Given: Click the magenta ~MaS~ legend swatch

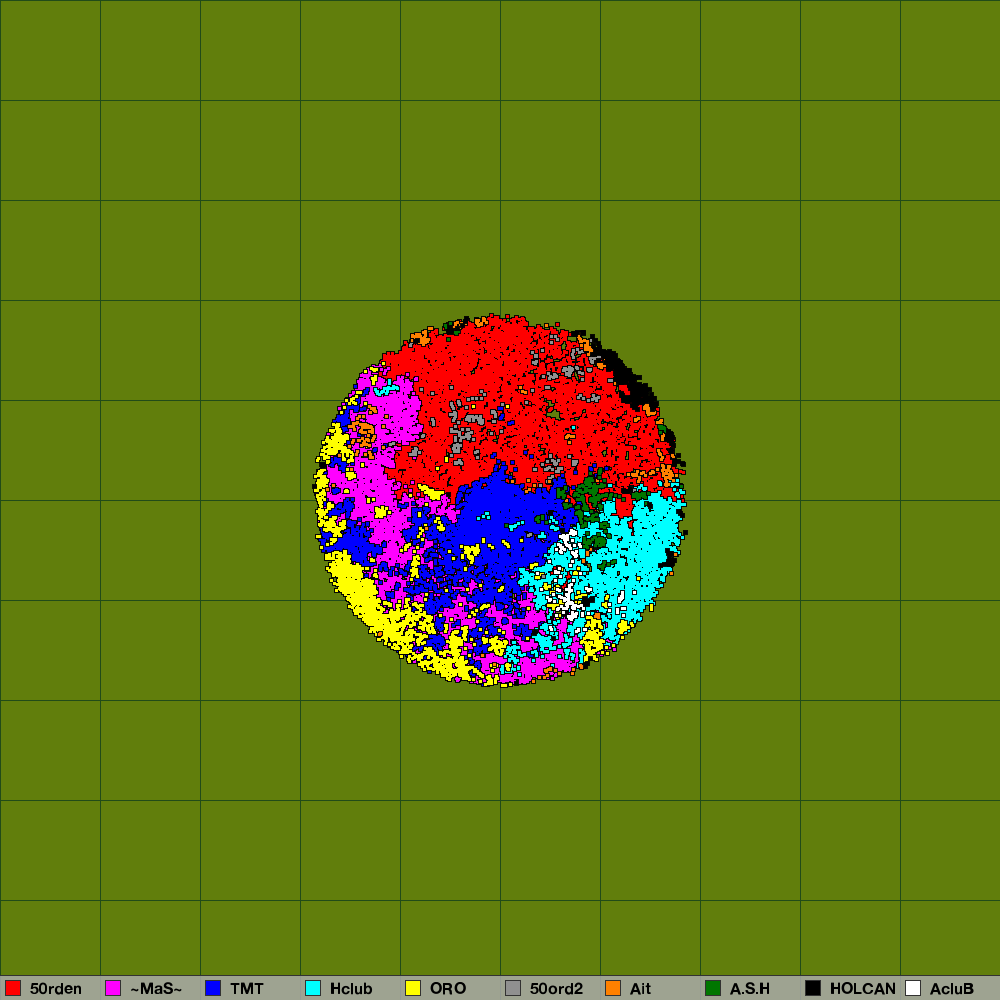Looking at the screenshot, I should tap(114, 988).
